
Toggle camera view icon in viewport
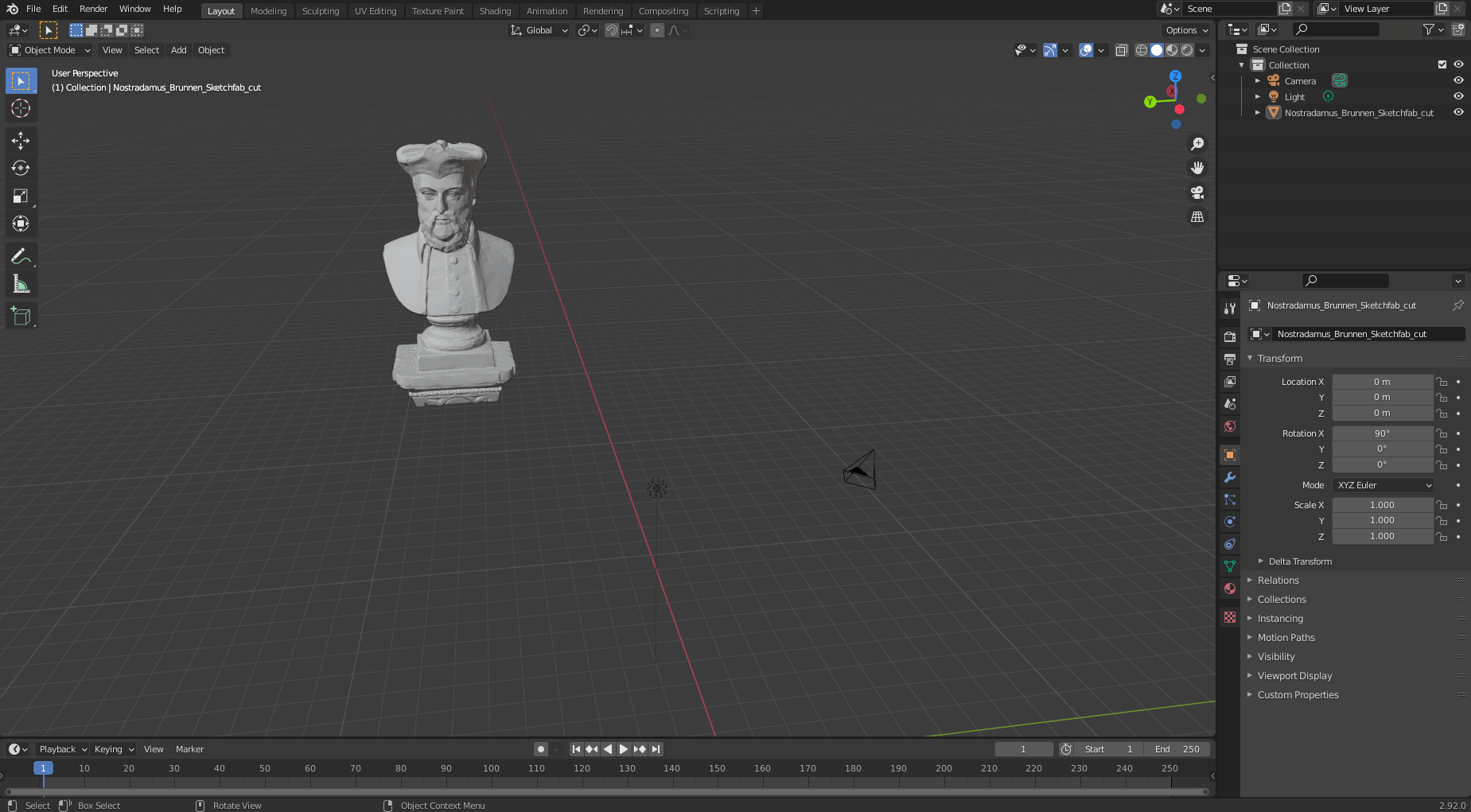(x=1197, y=192)
